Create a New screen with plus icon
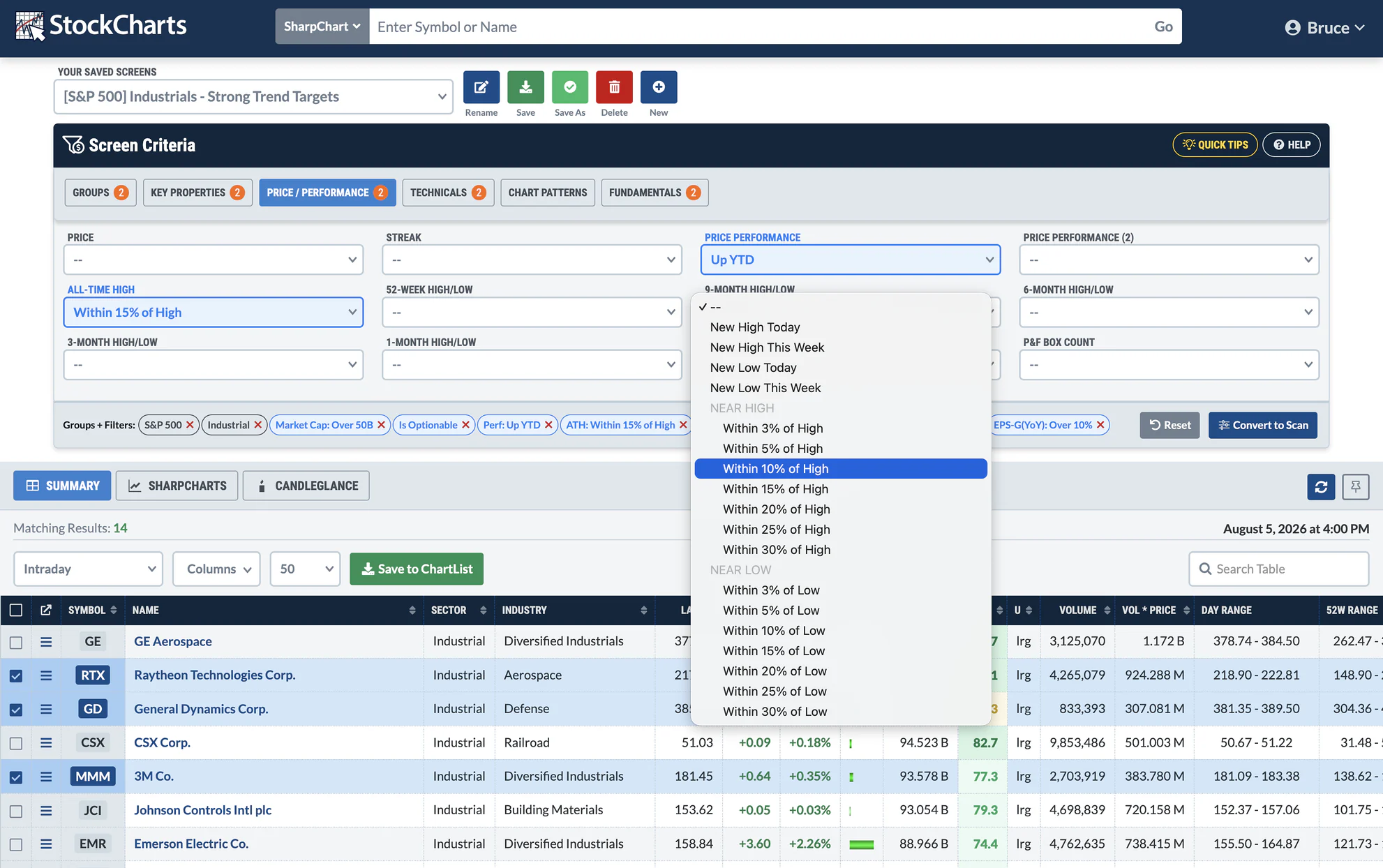The width and height of the screenshot is (1383, 868). [x=659, y=87]
